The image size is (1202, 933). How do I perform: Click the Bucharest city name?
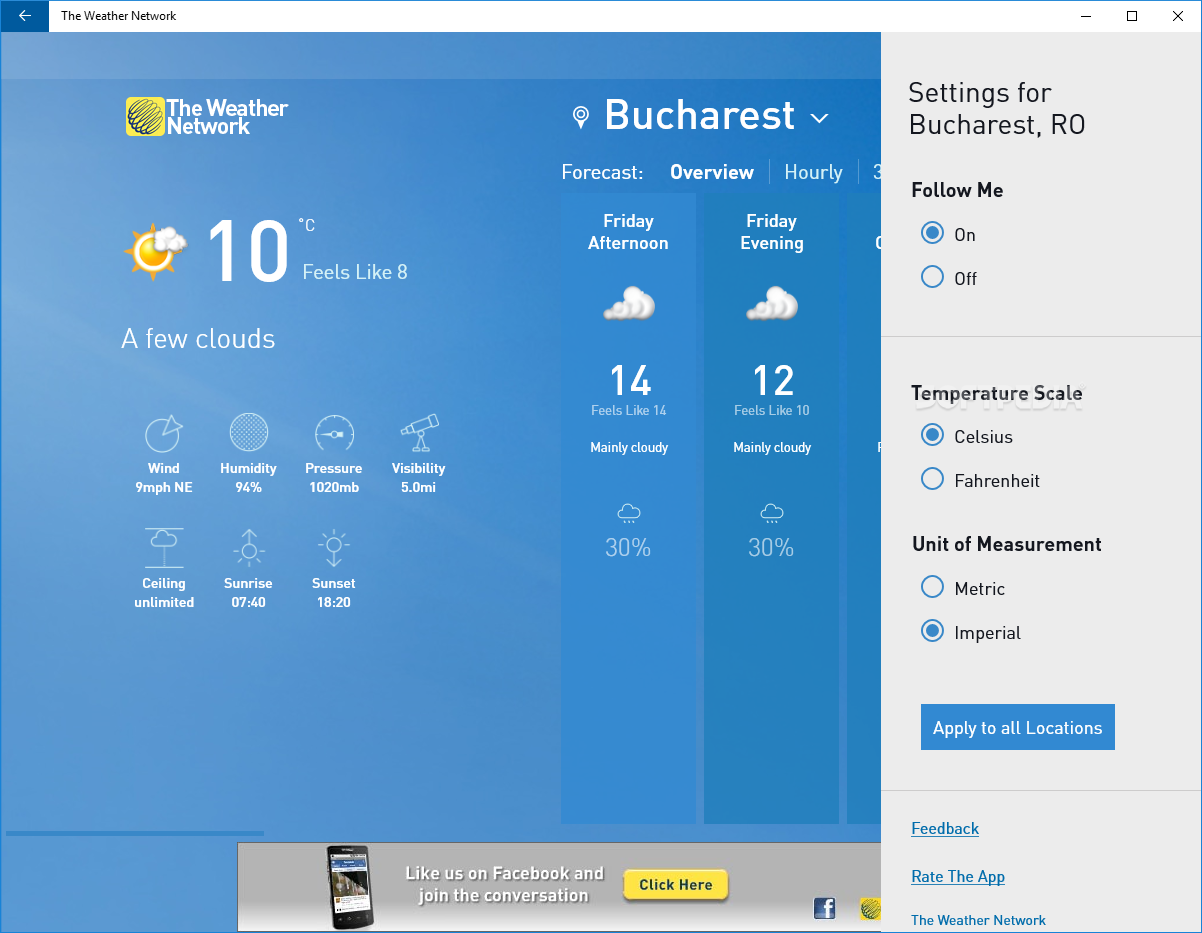700,116
